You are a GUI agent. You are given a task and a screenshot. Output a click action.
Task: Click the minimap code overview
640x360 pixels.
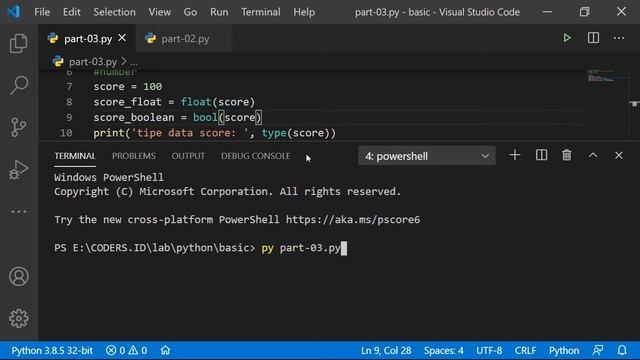click(602, 76)
